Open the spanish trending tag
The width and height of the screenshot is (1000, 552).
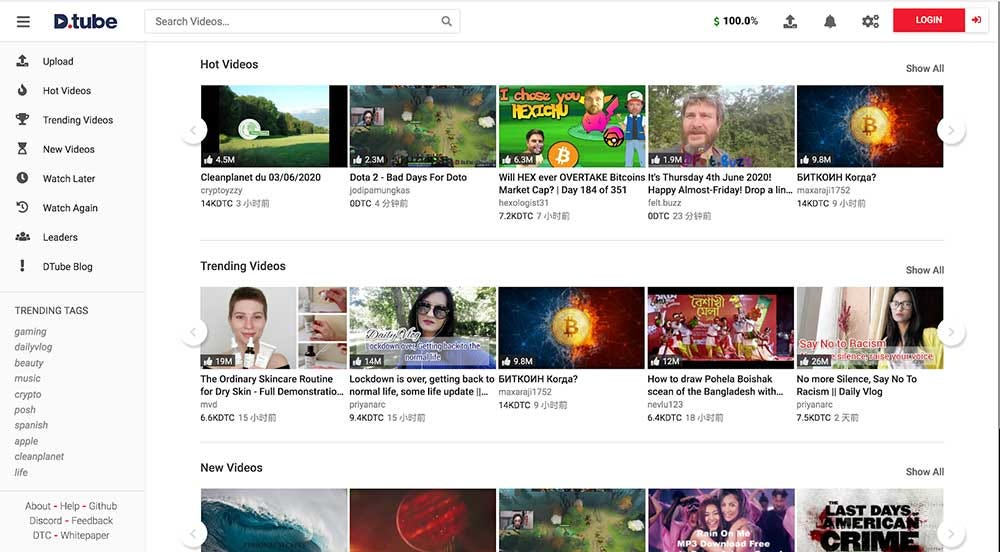pyautogui.click(x=31, y=425)
